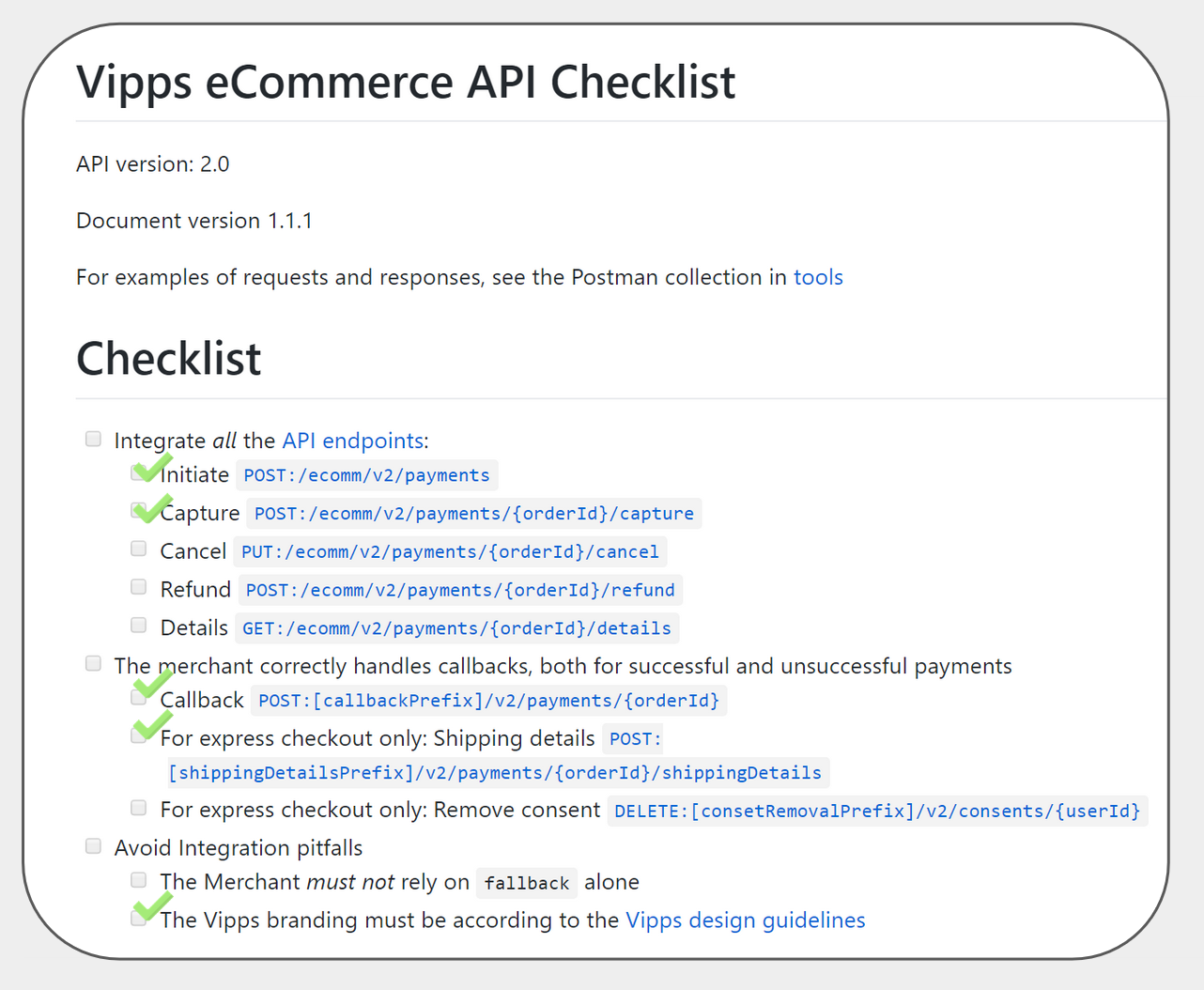Open the Vipps design guidelines link
The height and width of the screenshot is (990, 1204).
point(745,920)
